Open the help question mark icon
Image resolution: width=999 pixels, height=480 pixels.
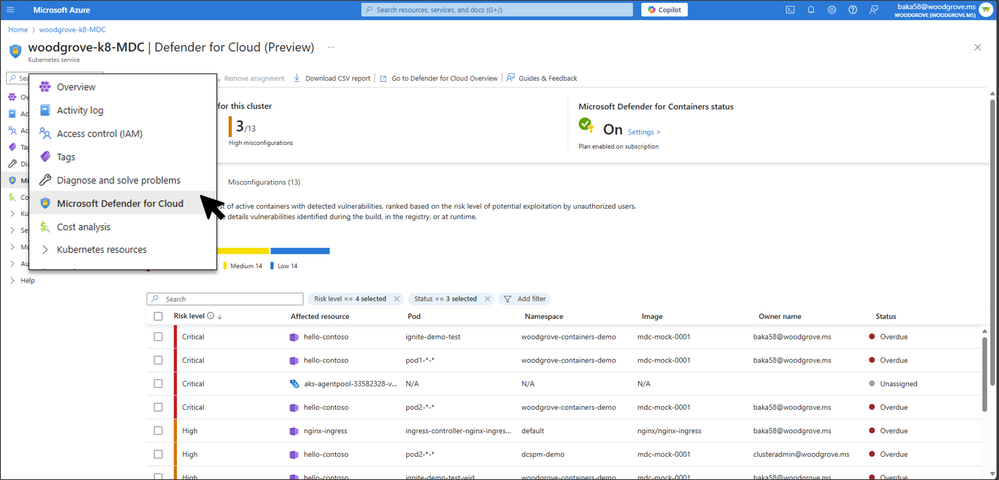click(x=852, y=10)
